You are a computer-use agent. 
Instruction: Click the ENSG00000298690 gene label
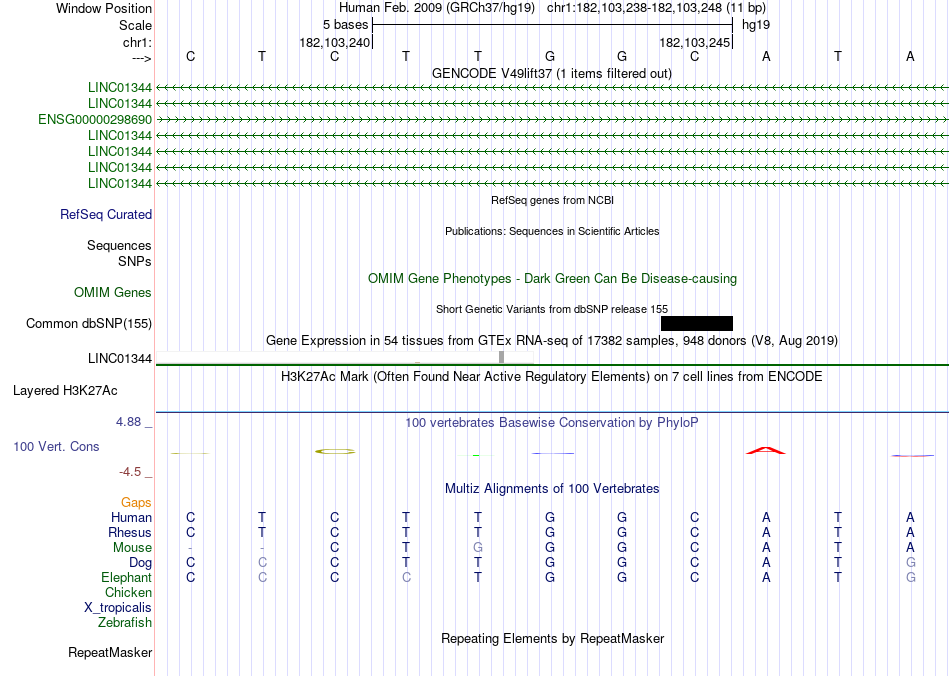pyautogui.click(x=95, y=119)
